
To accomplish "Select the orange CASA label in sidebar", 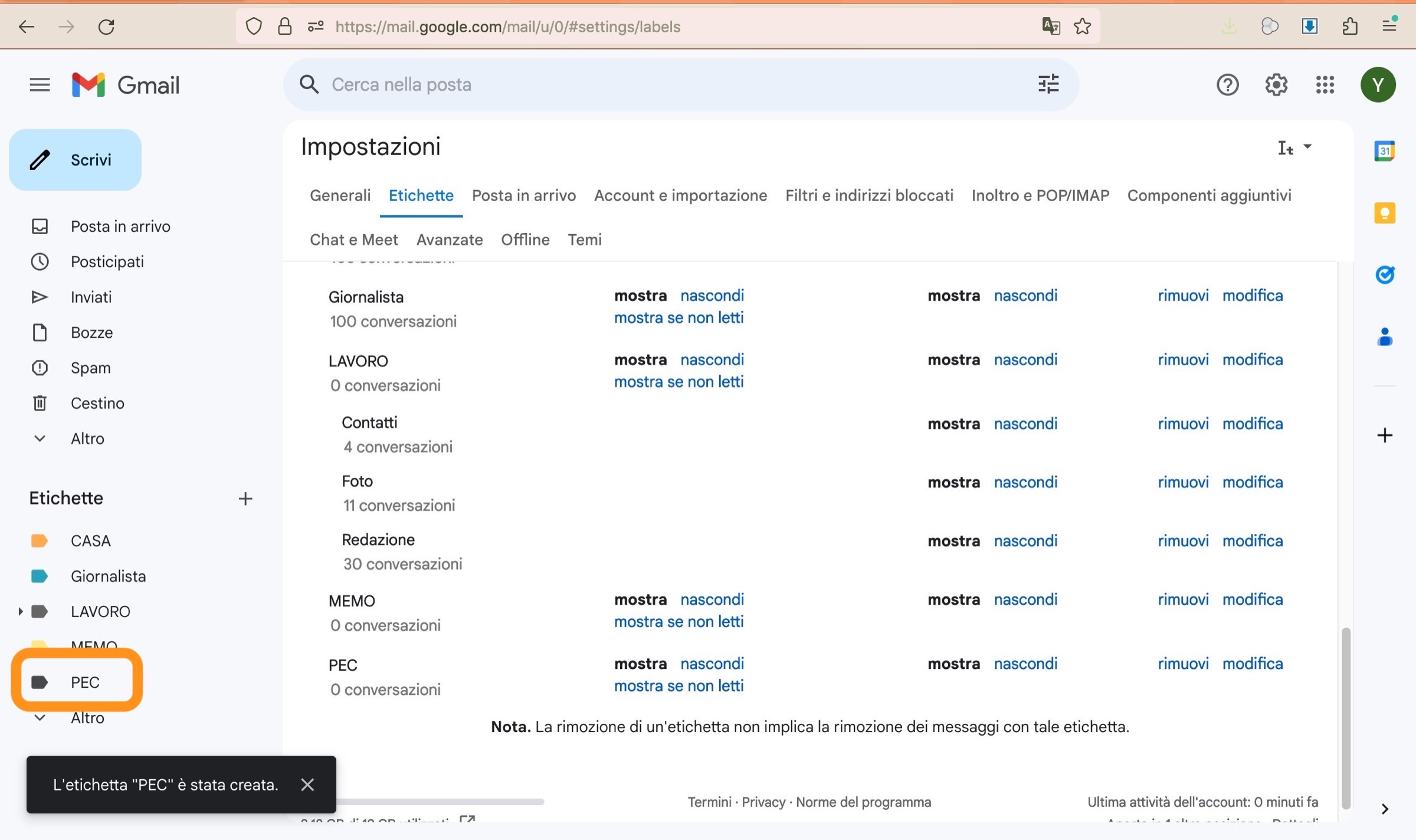I will [x=90, y=541].
